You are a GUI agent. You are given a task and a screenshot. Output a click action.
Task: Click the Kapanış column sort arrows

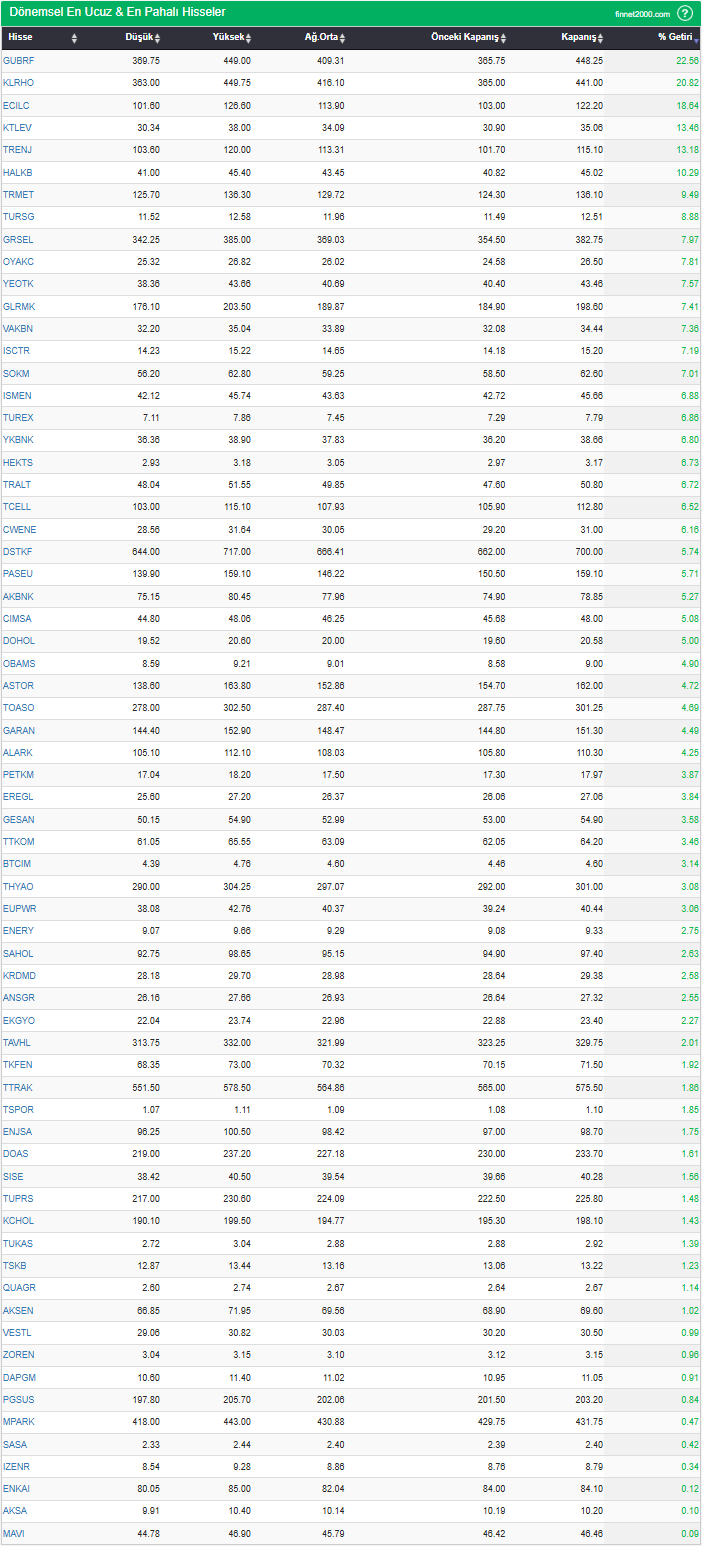601,38
